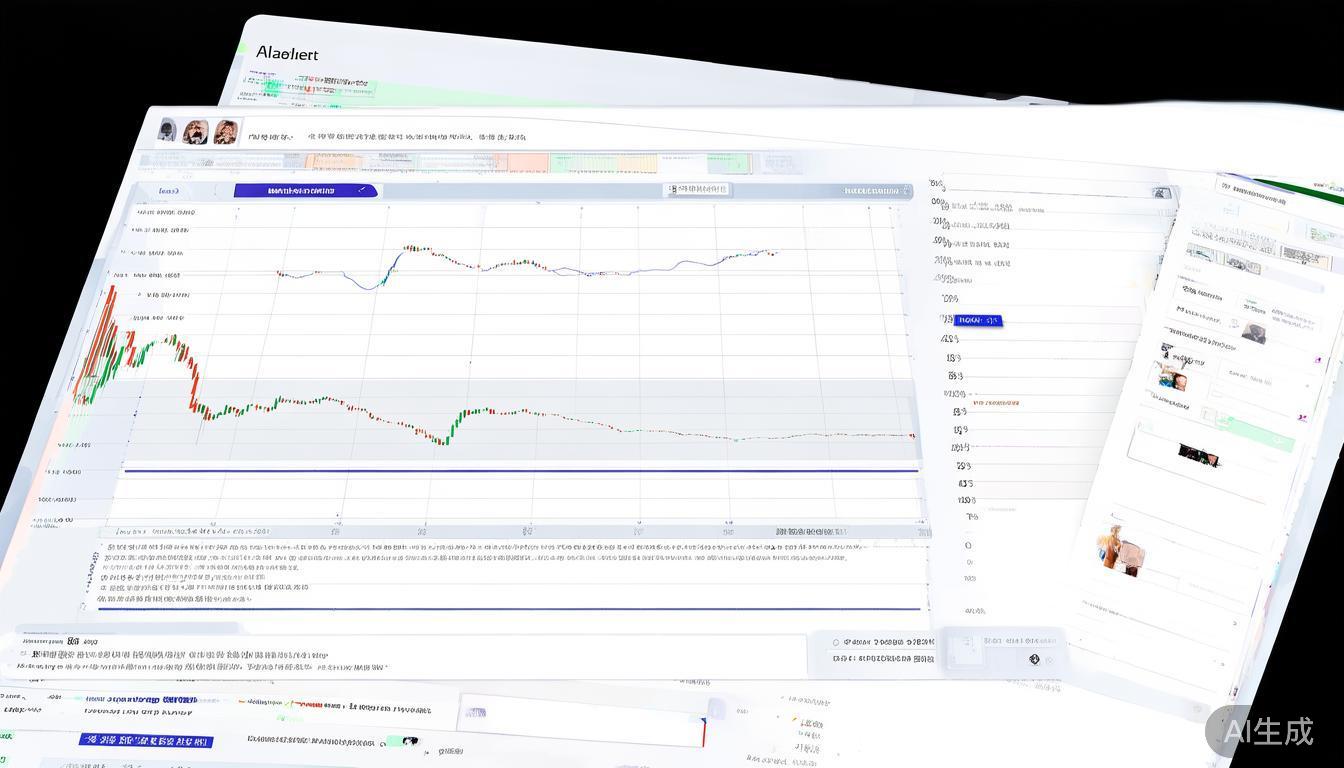
Task: Open the grey dropdown in the chart toolbar
Action: coord(698,189)
